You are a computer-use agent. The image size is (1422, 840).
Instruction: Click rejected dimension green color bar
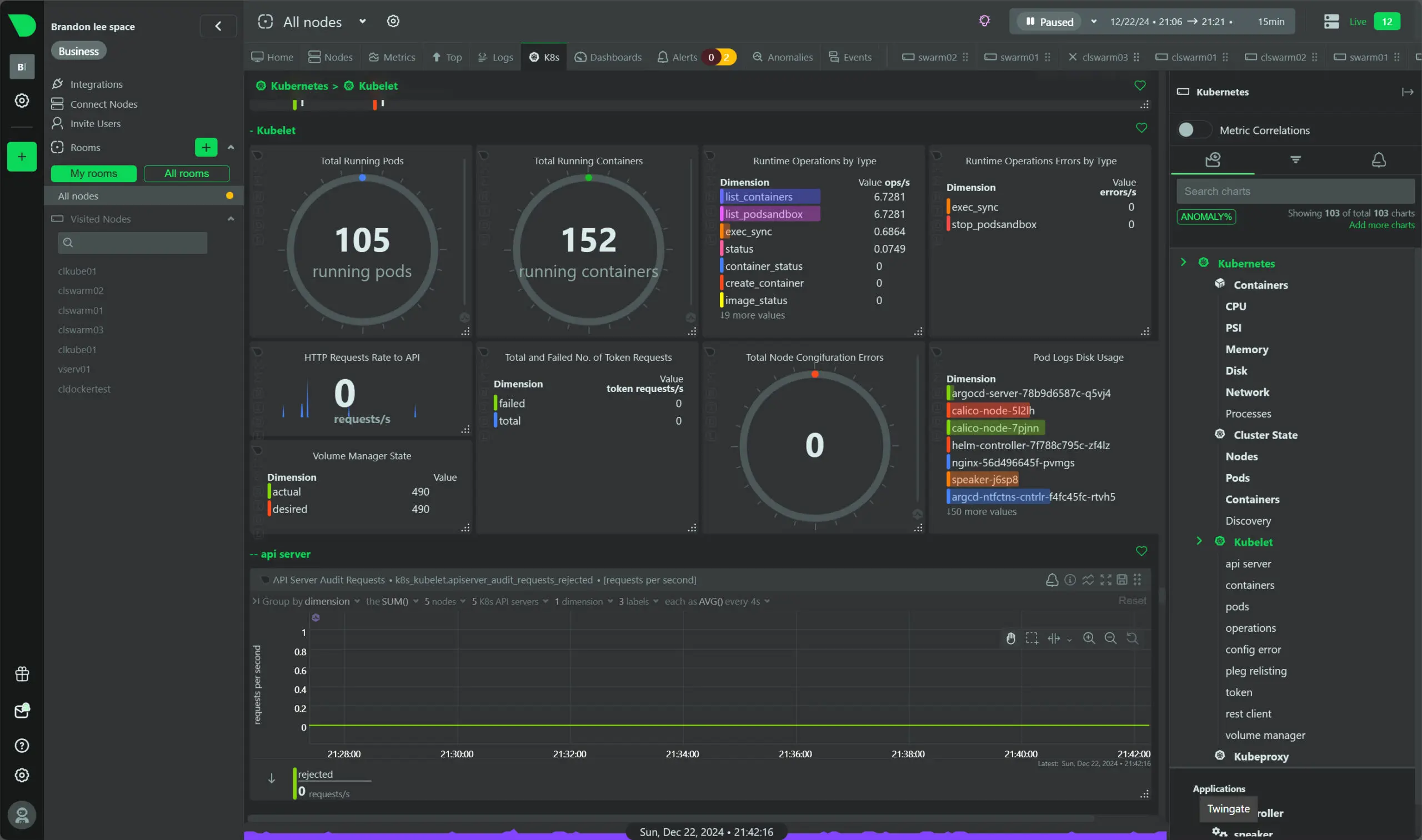click(x=294, y=783)
